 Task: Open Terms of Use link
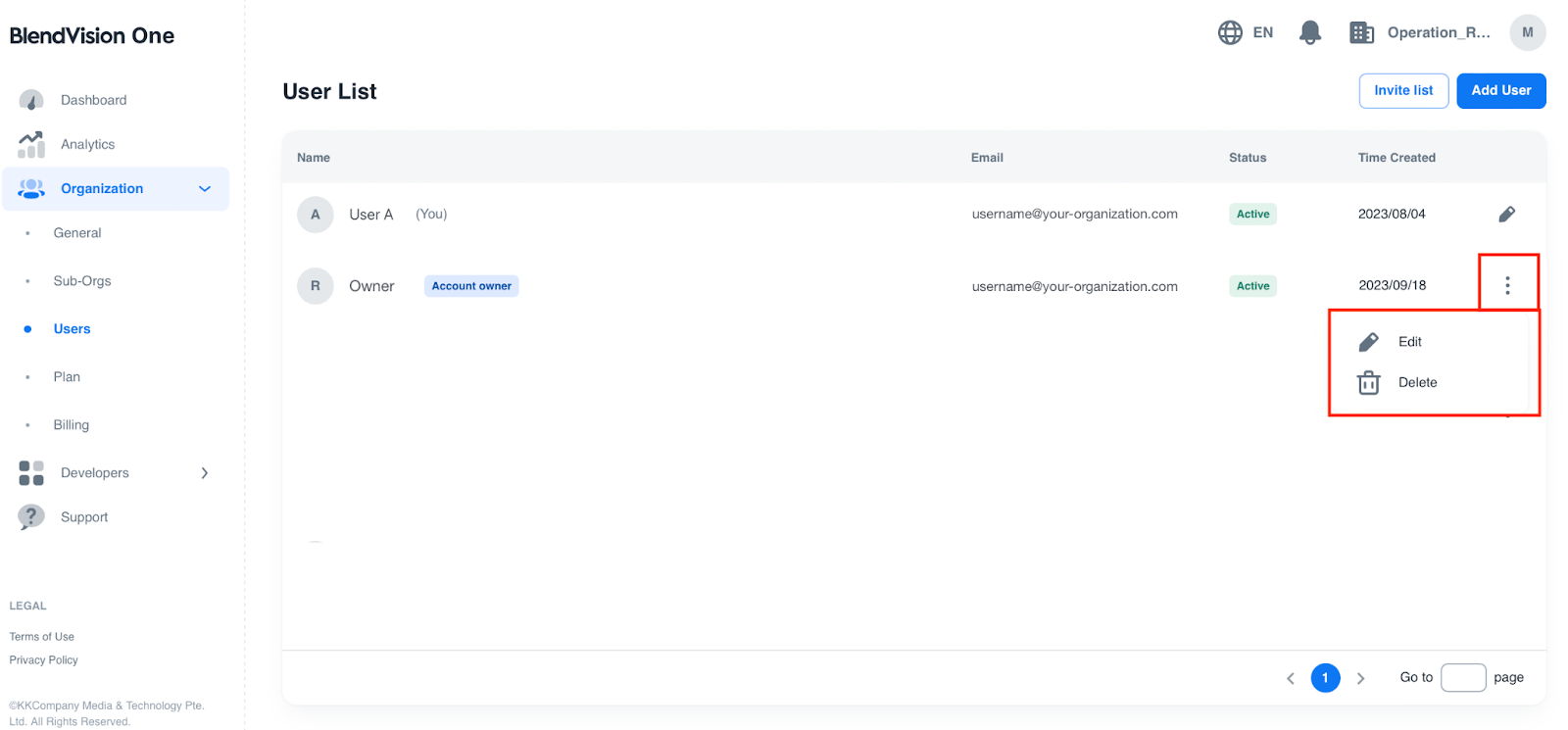pos(42,637)
